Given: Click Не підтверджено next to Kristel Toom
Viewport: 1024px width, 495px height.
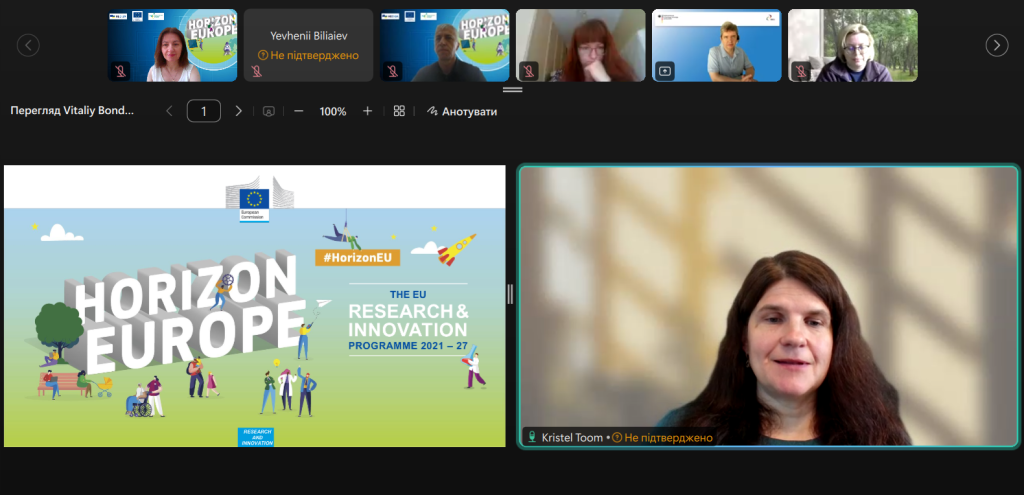Looking at the screenshot, I should point(662,438).
